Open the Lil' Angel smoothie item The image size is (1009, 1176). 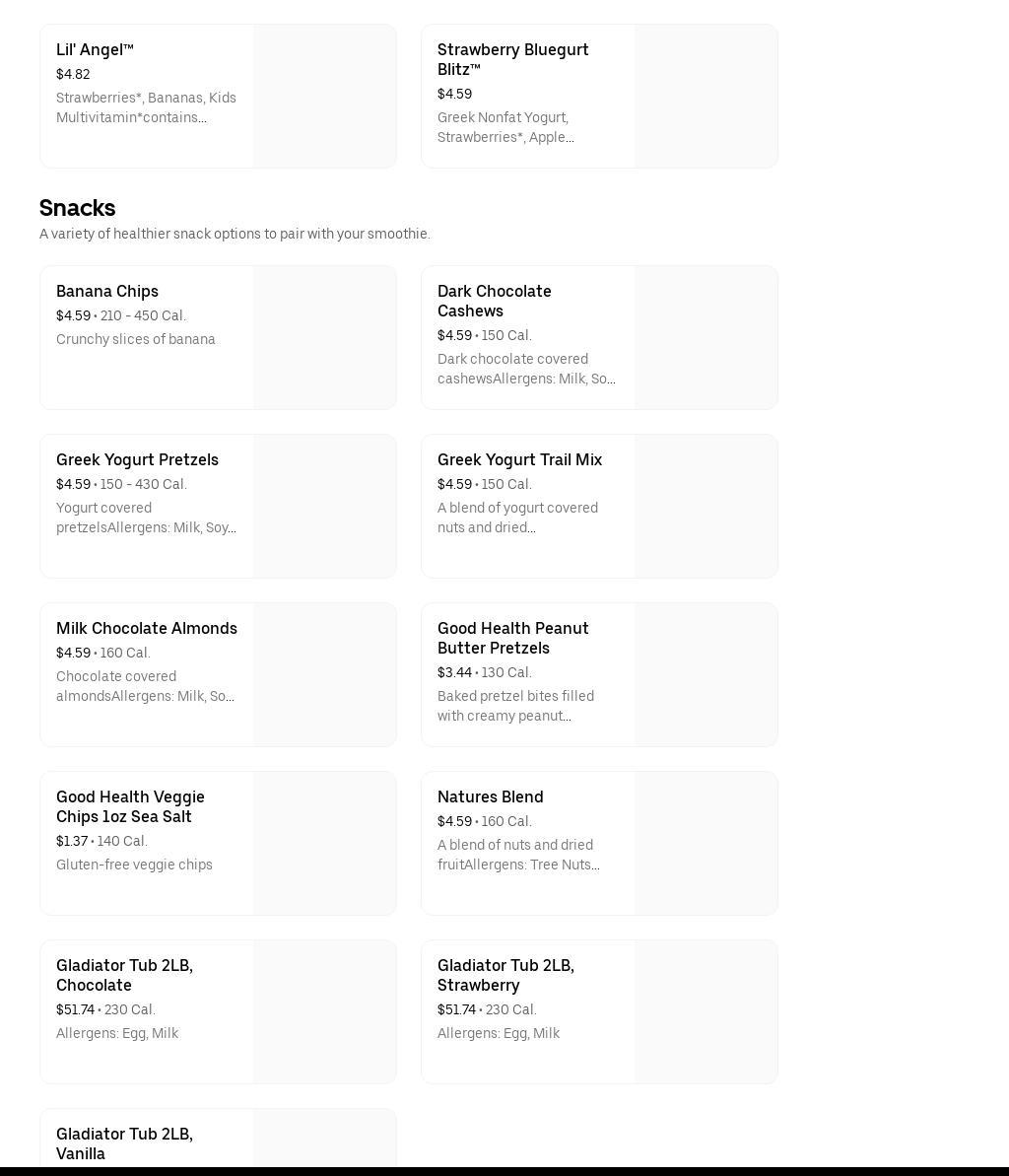coord(95,50)
